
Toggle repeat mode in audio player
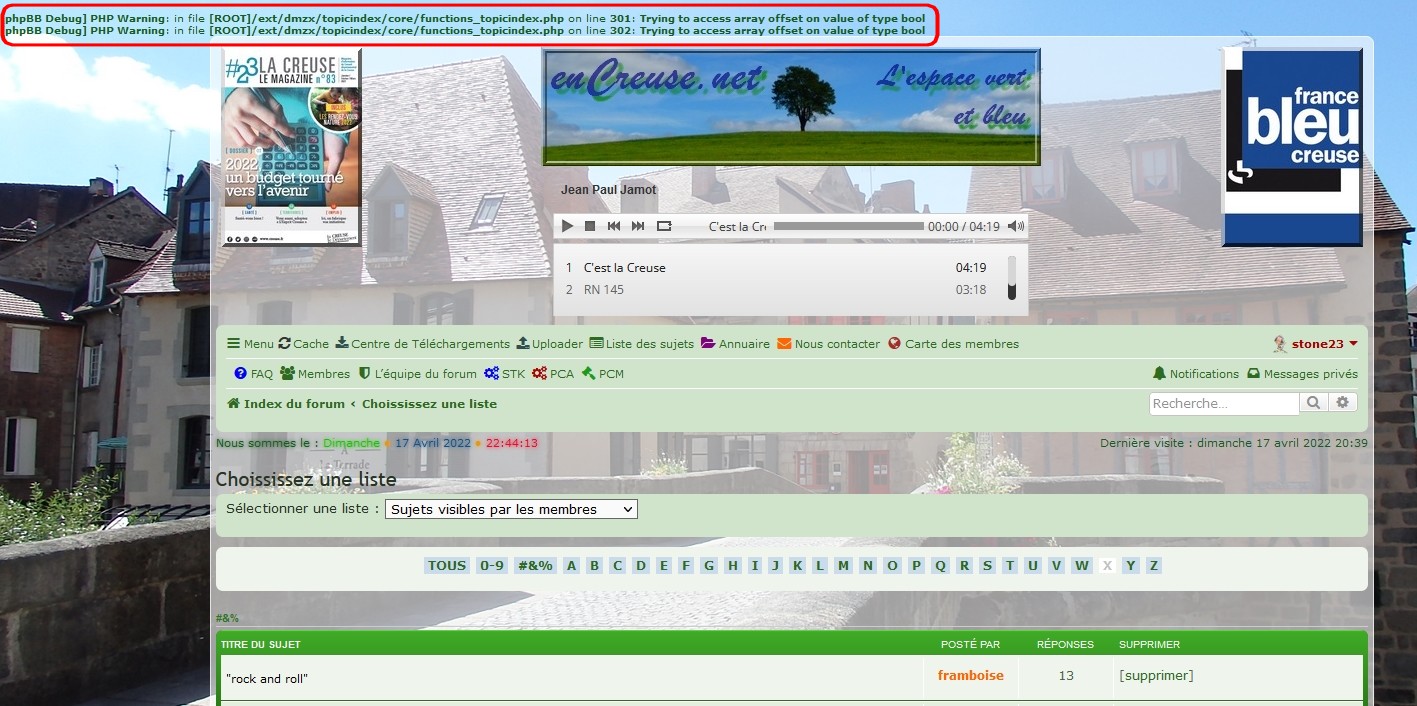(x=664, y=226)
